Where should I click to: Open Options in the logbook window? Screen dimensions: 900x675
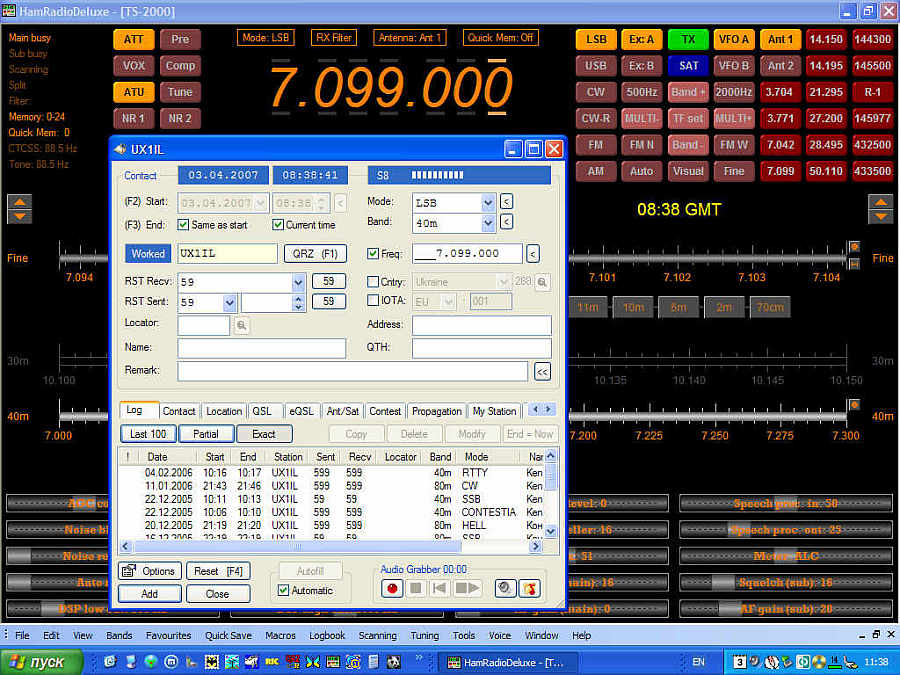pos(150,571)
